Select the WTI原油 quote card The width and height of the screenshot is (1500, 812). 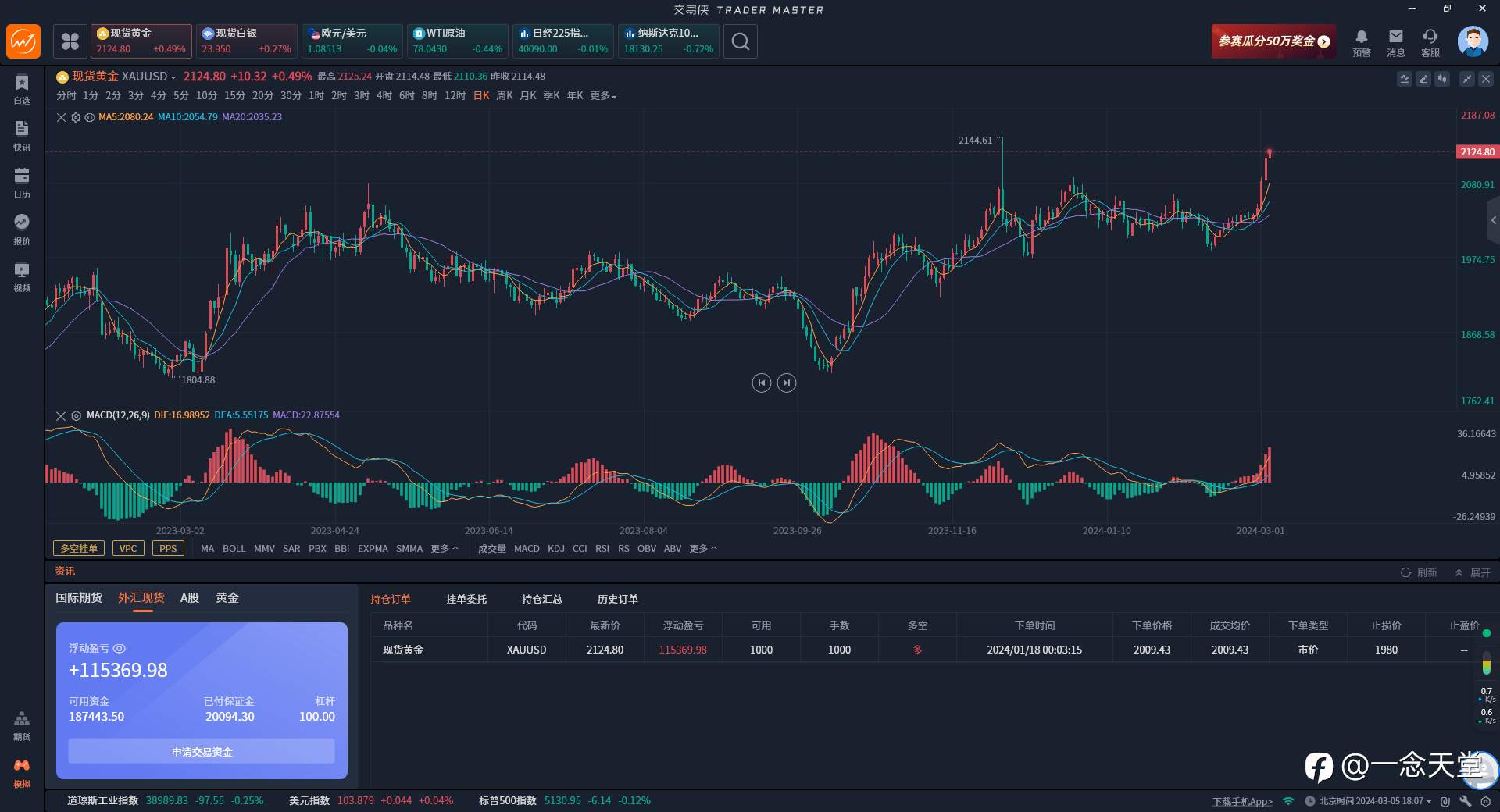(458, 41)
